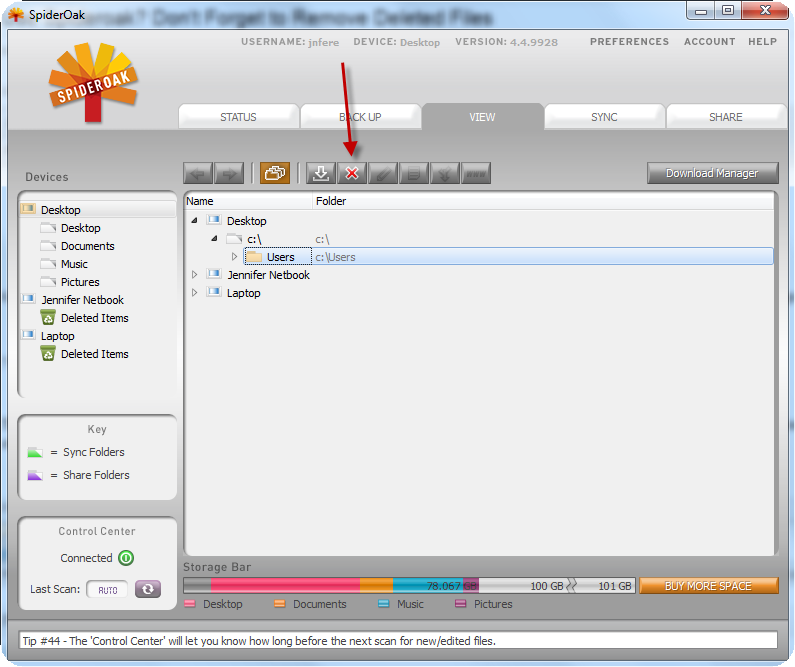This screenshot has width=795, height=667.
Task: Select Pictures folder in Devices panel
Action: tap(80, 282)
